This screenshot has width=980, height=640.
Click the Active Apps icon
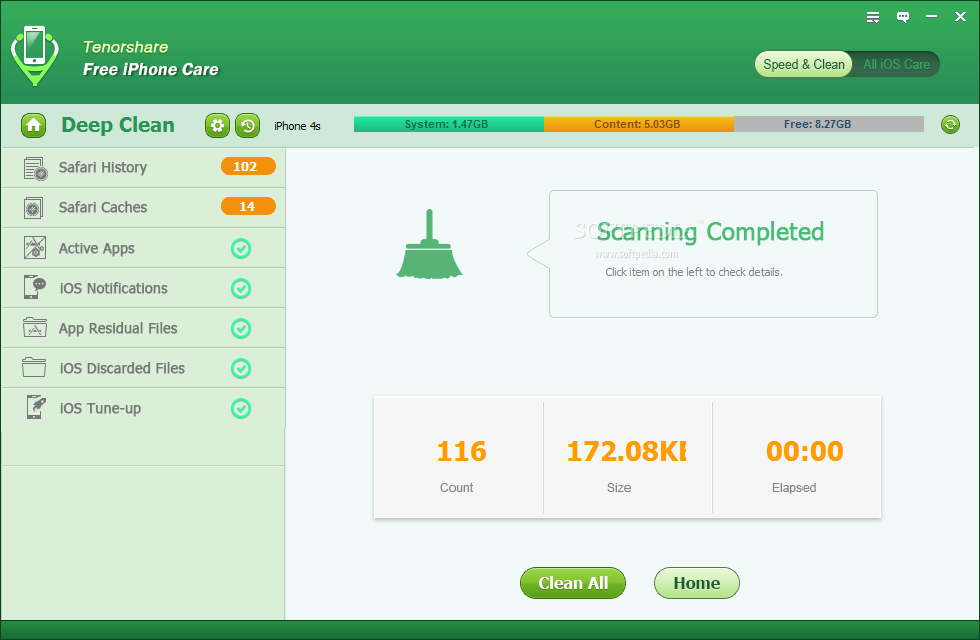tap(34, 248)
